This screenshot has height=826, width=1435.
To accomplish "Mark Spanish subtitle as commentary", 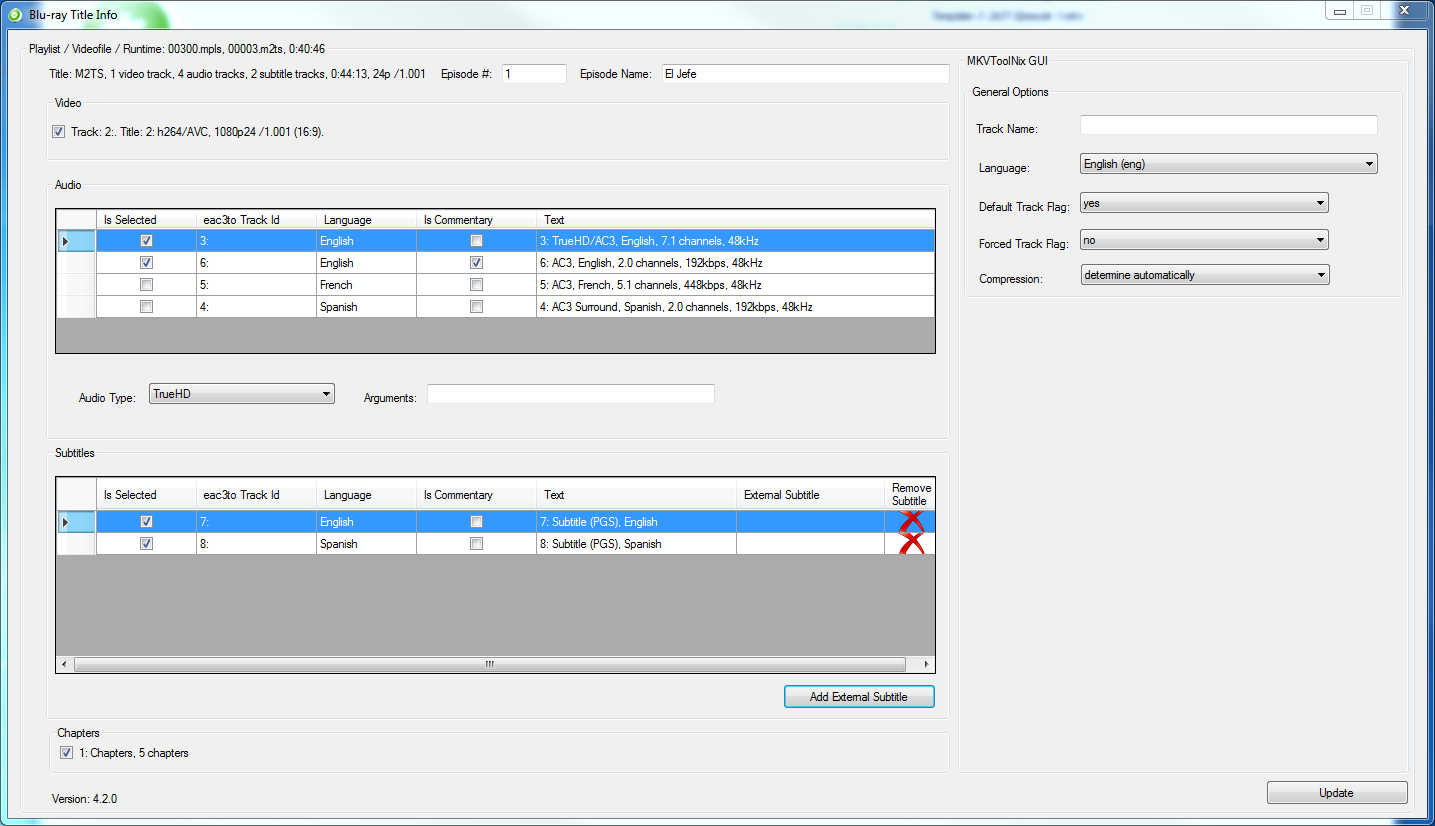I will [x=476, y=544].
